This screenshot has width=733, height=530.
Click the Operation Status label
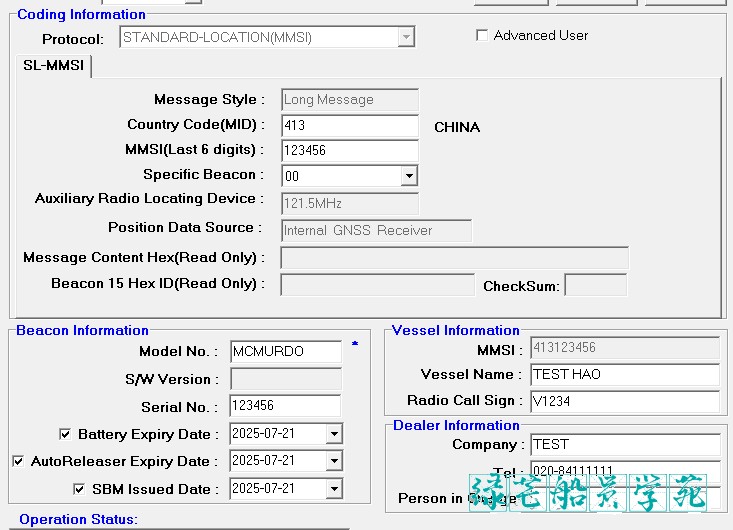(79, 519)
